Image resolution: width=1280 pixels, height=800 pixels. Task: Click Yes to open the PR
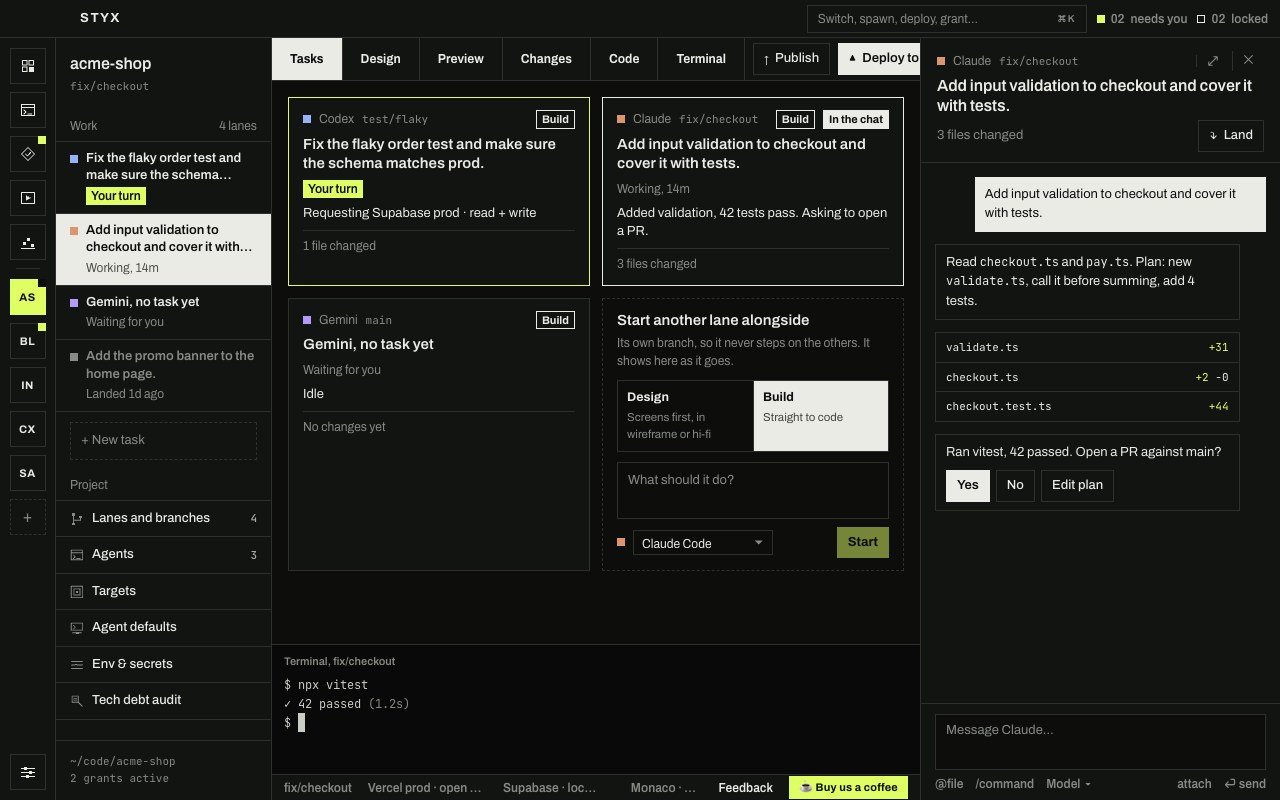[x=968, y=485]
